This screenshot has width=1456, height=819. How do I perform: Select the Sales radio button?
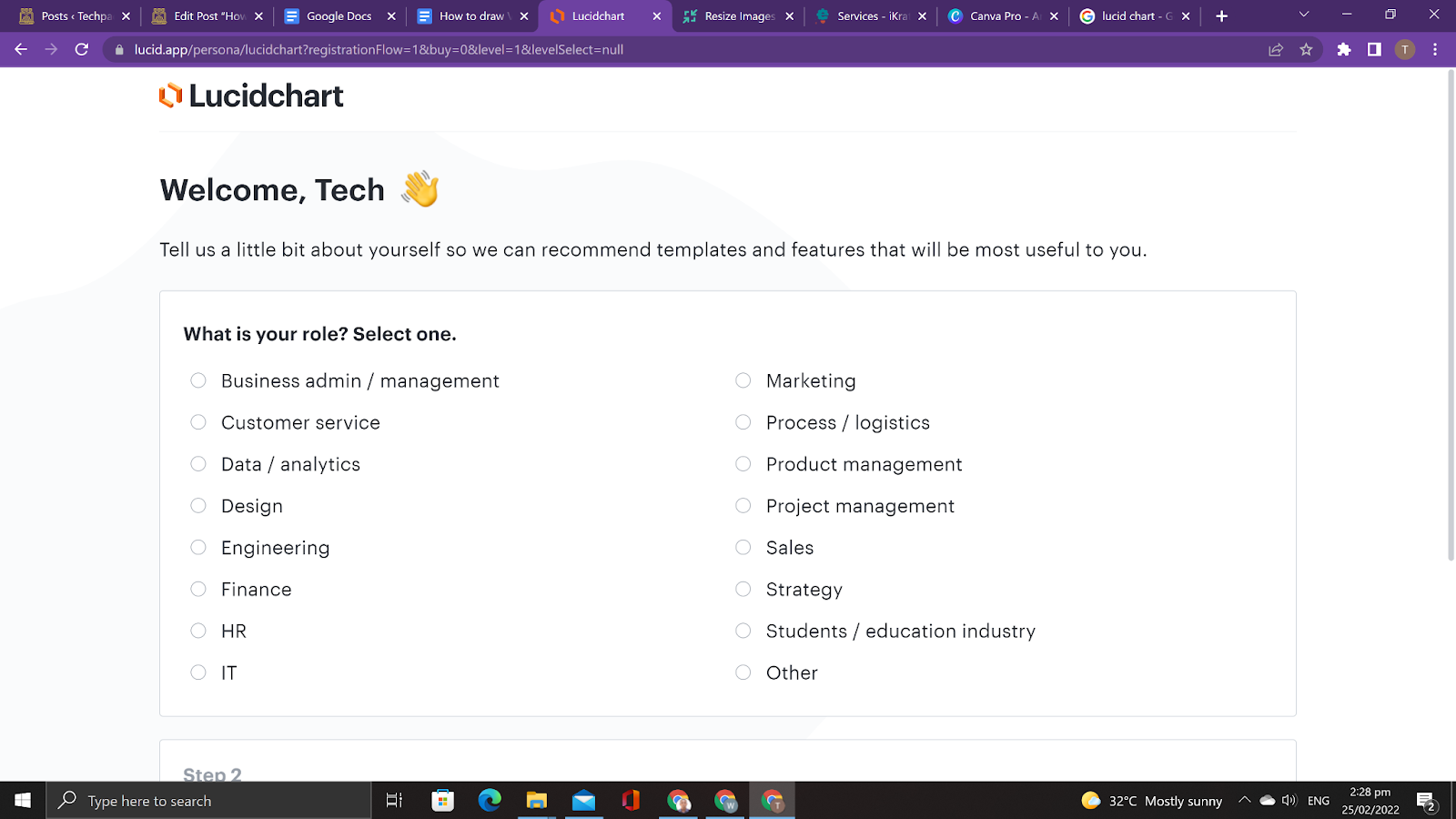click(x=743, y=547)
